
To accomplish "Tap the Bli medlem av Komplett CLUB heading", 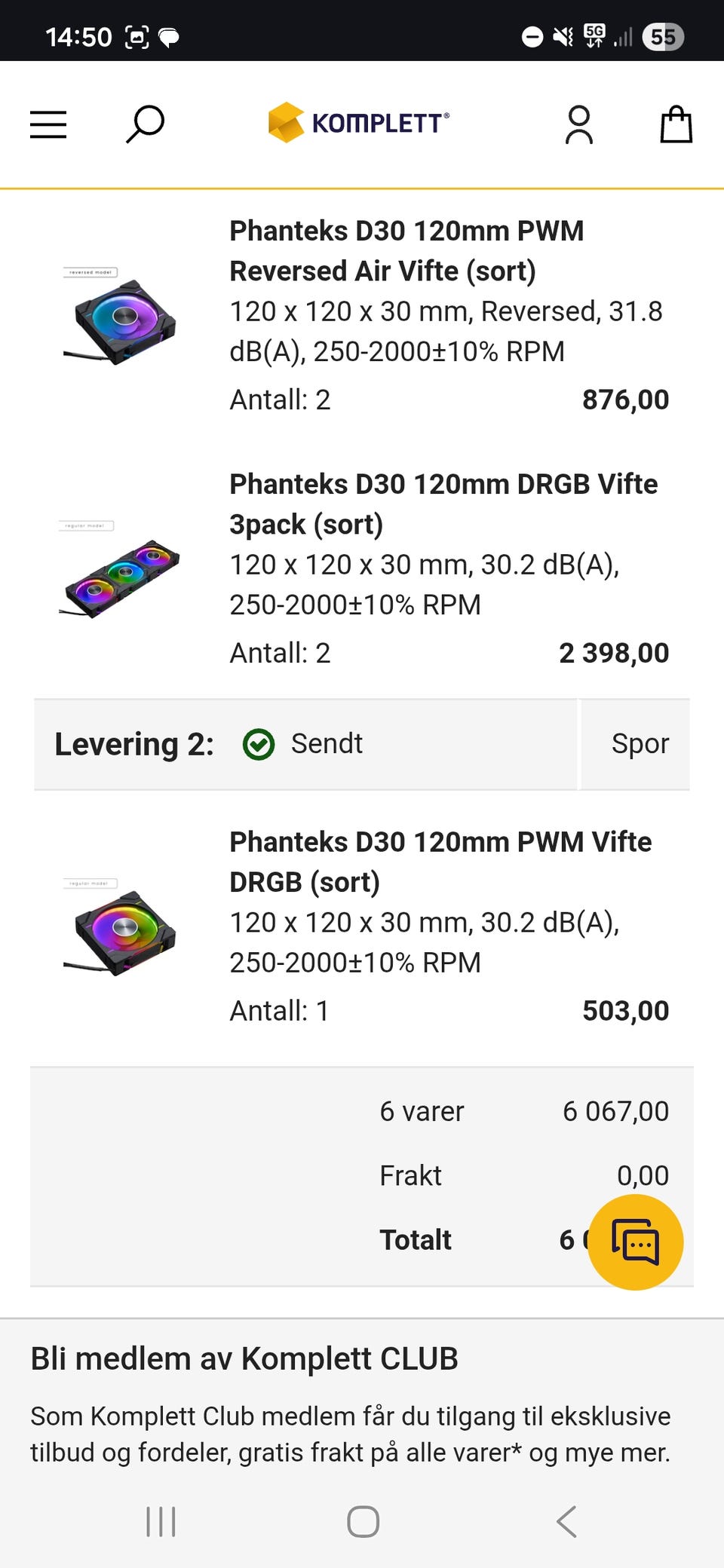I will tap(244, 1358).
